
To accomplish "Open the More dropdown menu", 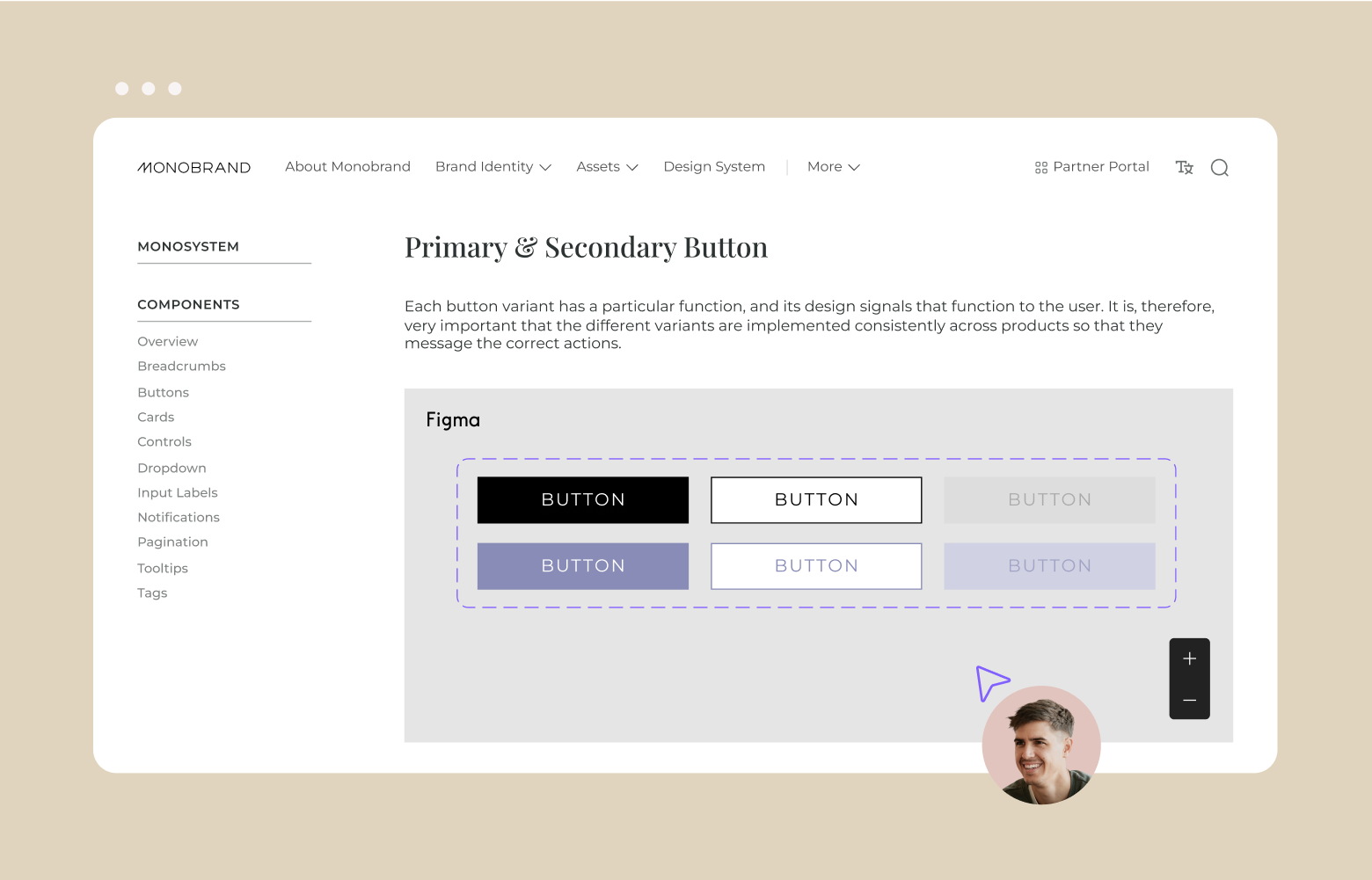I will pos(833,167).
